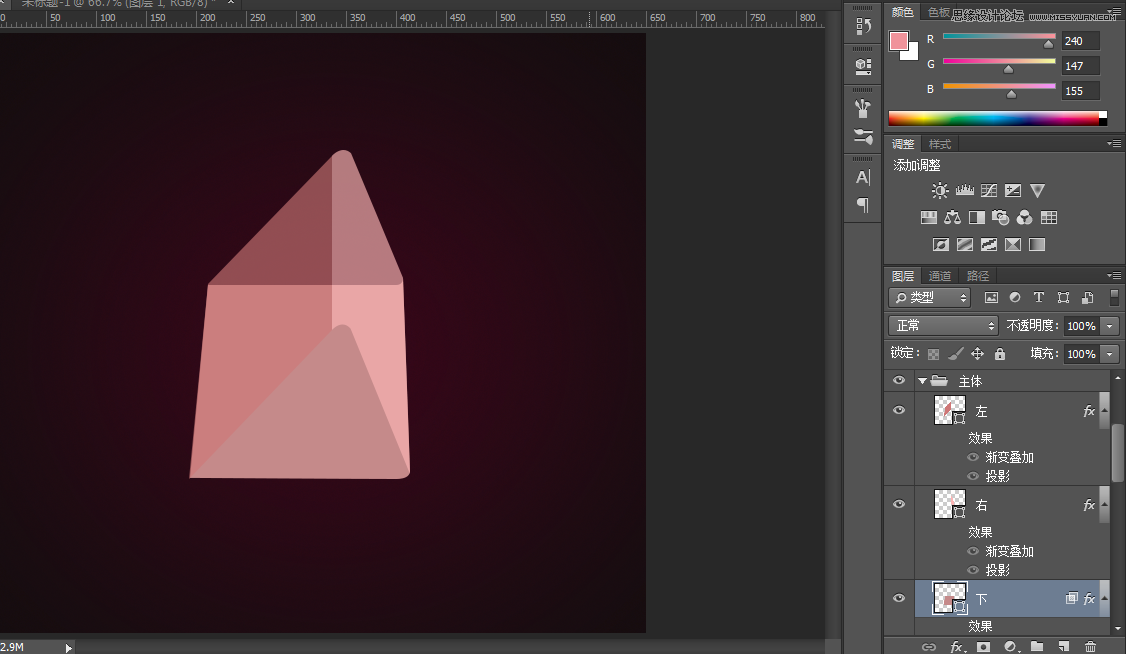Collapse the 主体 group
This screenshot has width=1126, height=654.
[x=922, y=381]
